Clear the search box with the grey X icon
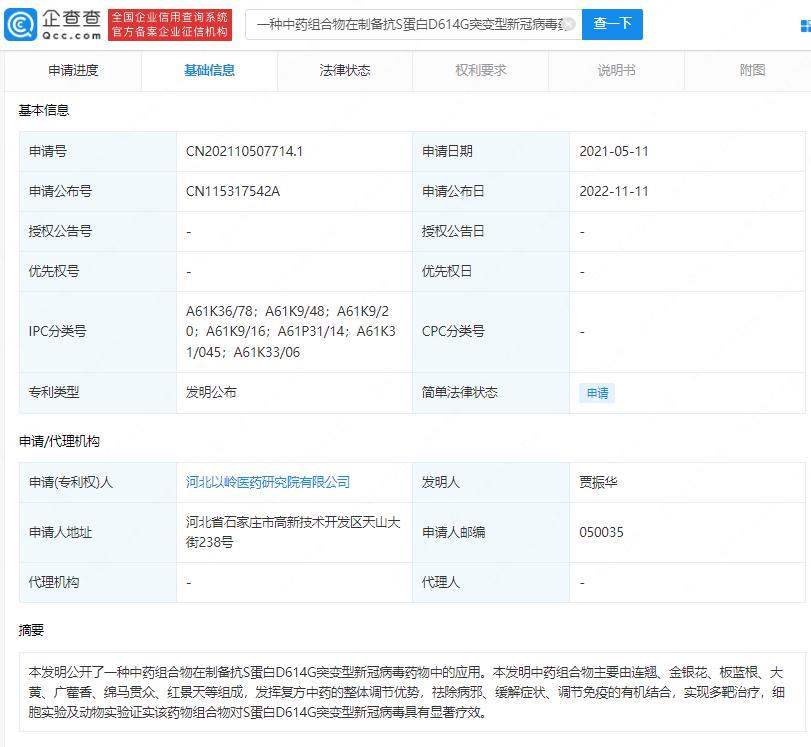 coord(568,24)
